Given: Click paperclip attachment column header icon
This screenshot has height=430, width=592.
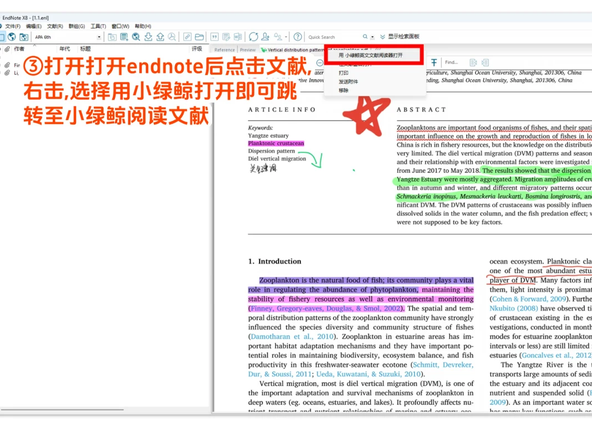Looking at the screenshot, I should (7, 49).
